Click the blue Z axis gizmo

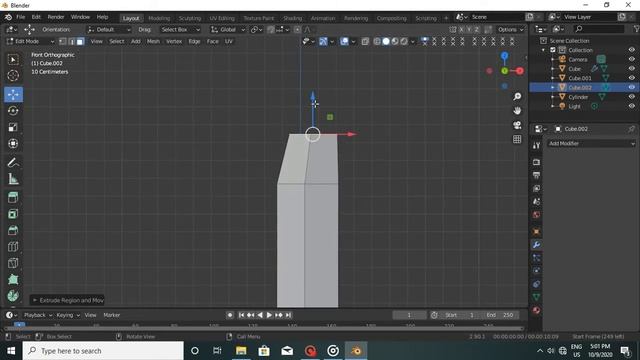coord(504,56)
